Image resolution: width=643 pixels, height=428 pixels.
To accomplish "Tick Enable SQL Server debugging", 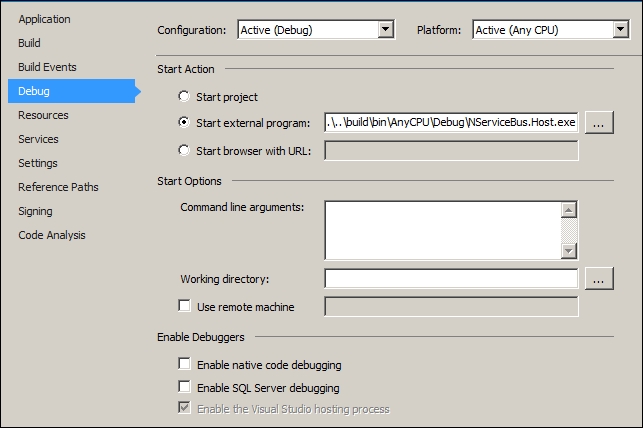I will tap(184, 387).
